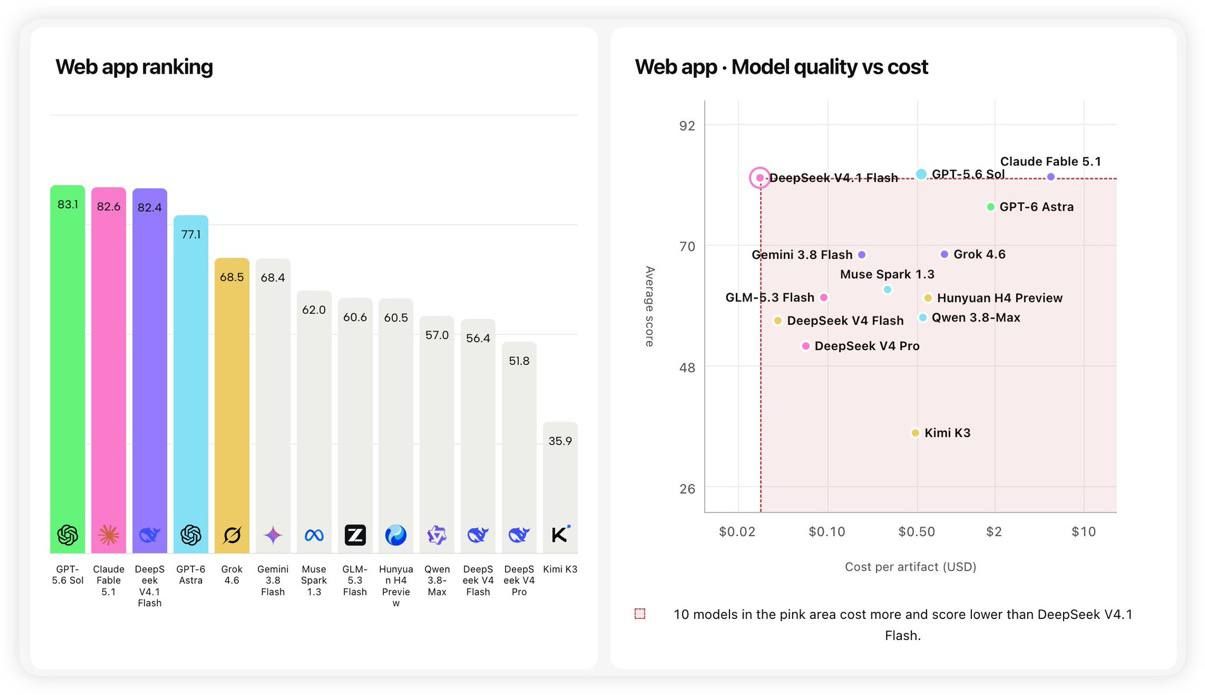
Task: Click the Kimi K logo in the 35.9 bar
Action: point(560,535)
